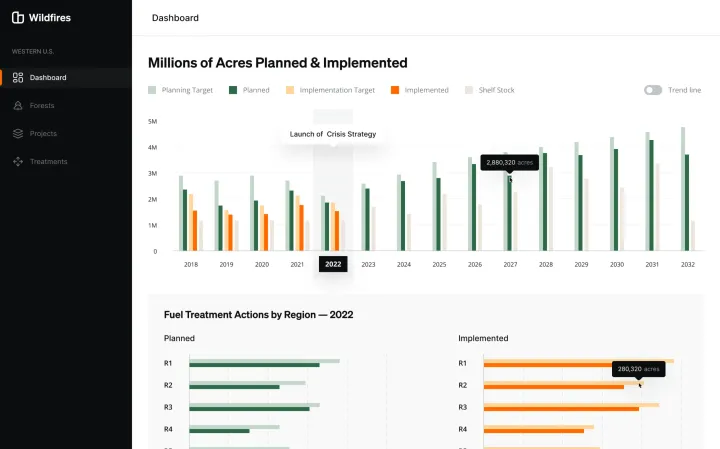Screen dimensions: 720x449
Task: Select Treatments menu label
Action: pos(48,162)
